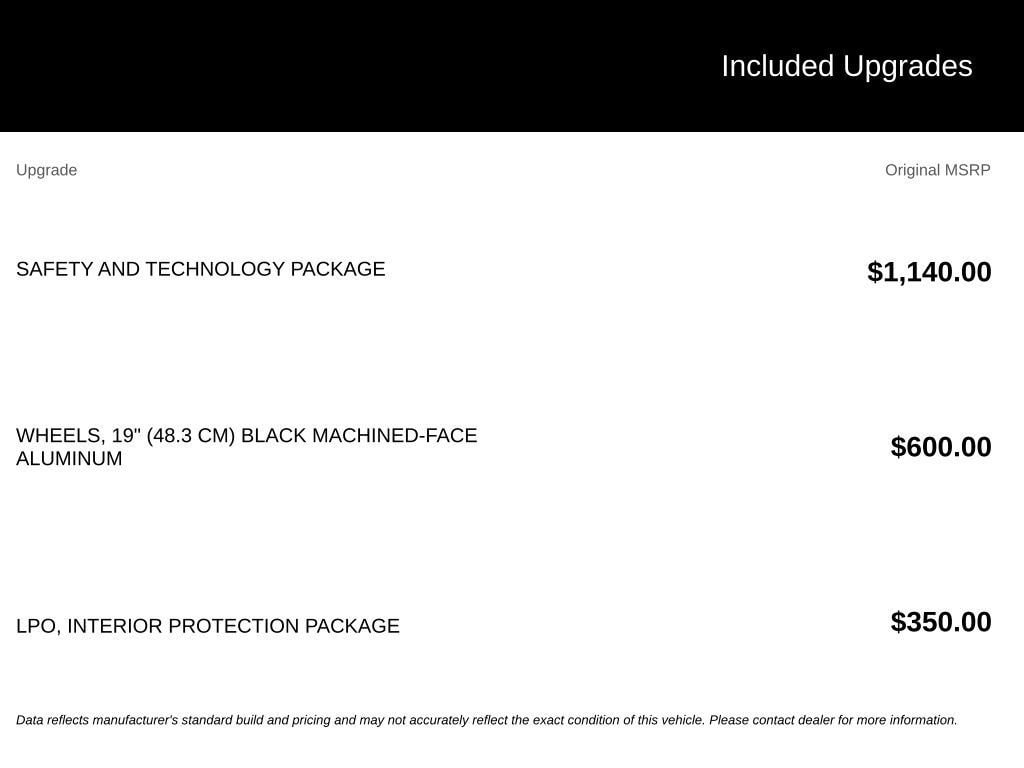Image resolution: width=1024 pixels, height=768 pixels.
Task: Click 'INTERIOR PROTECTION' text
Action: tap(184, 626)
